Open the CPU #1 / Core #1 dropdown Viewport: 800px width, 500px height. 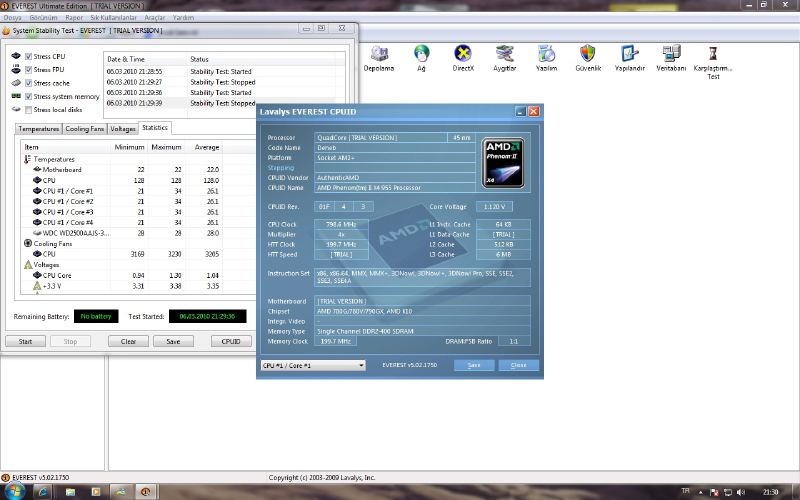313,365
